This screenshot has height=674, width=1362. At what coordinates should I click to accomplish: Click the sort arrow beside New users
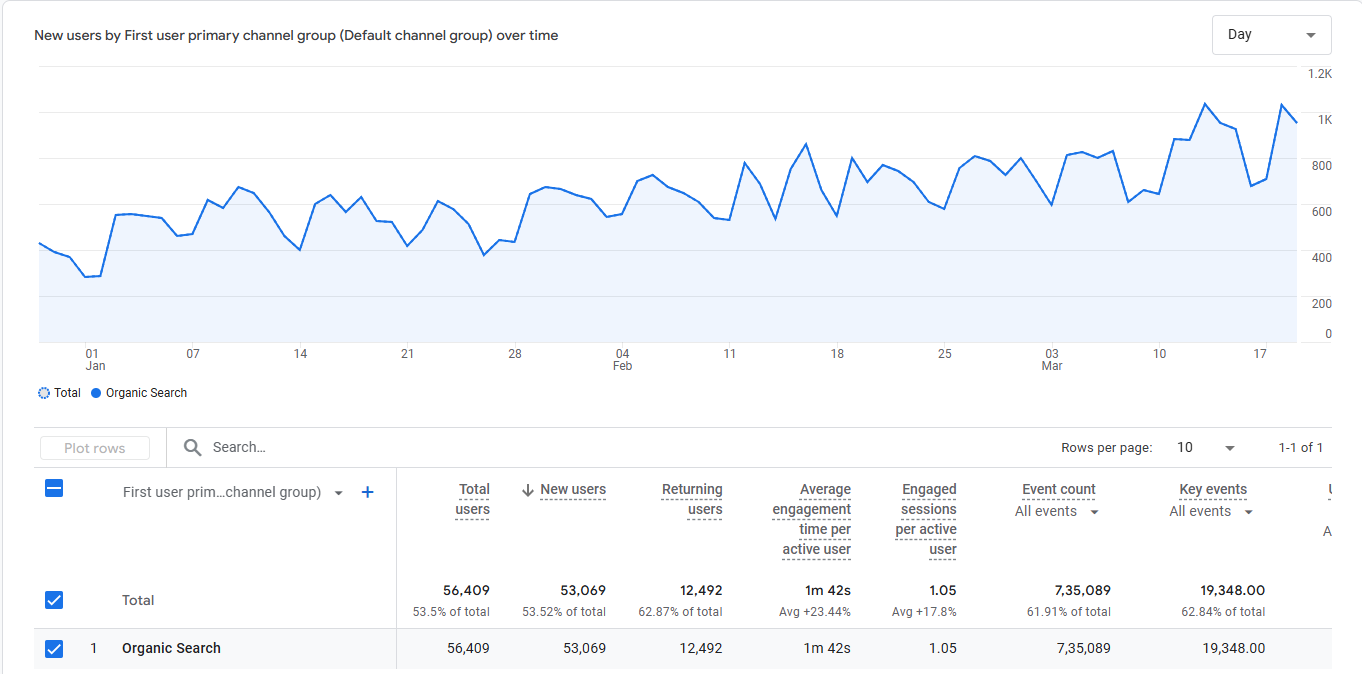click(528, 490)
